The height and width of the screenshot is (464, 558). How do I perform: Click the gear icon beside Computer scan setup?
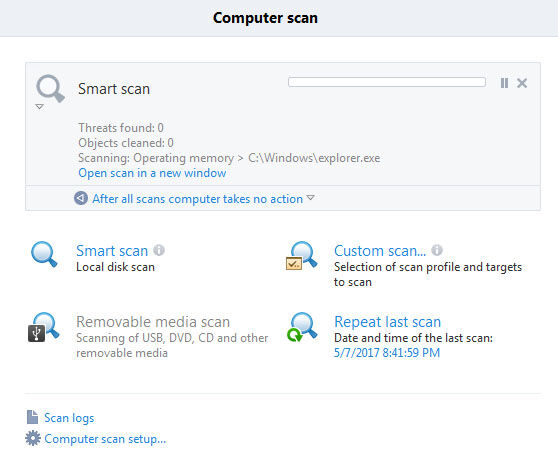coord(33,438)
